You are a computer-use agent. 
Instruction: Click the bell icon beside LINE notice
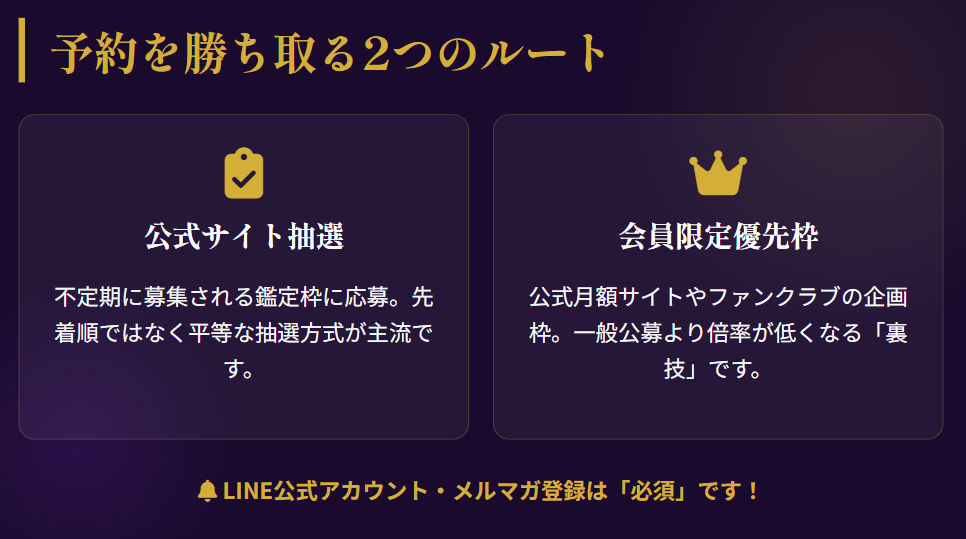point(208,491)
